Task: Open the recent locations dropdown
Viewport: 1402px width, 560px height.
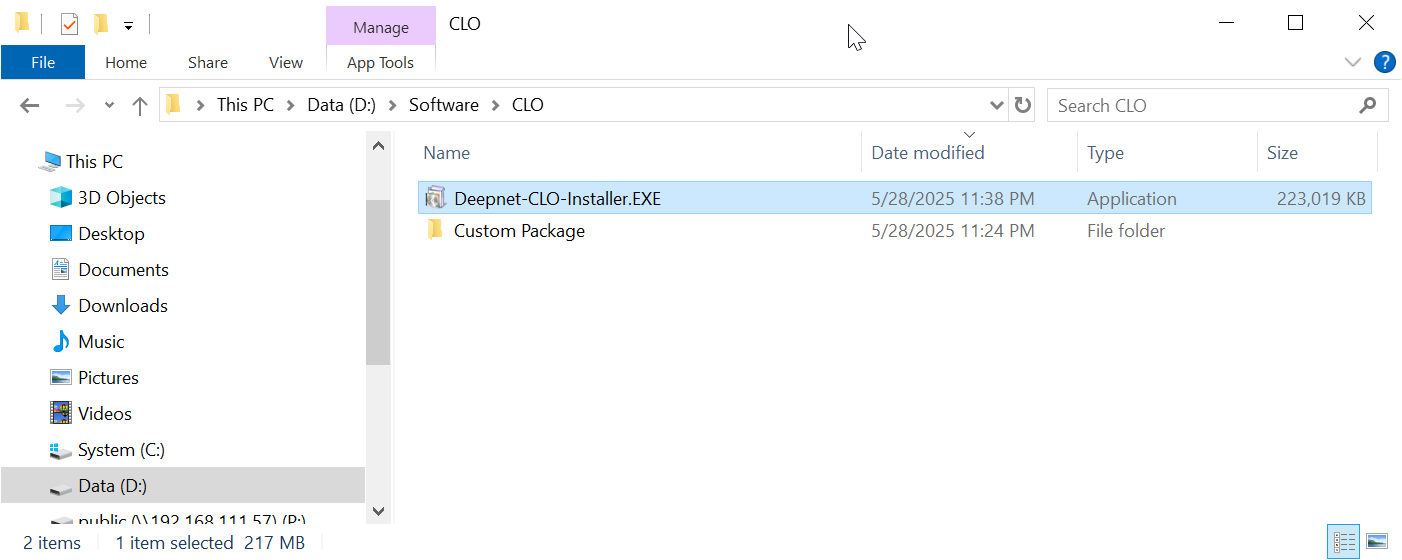Action: (x=109, y=105)
